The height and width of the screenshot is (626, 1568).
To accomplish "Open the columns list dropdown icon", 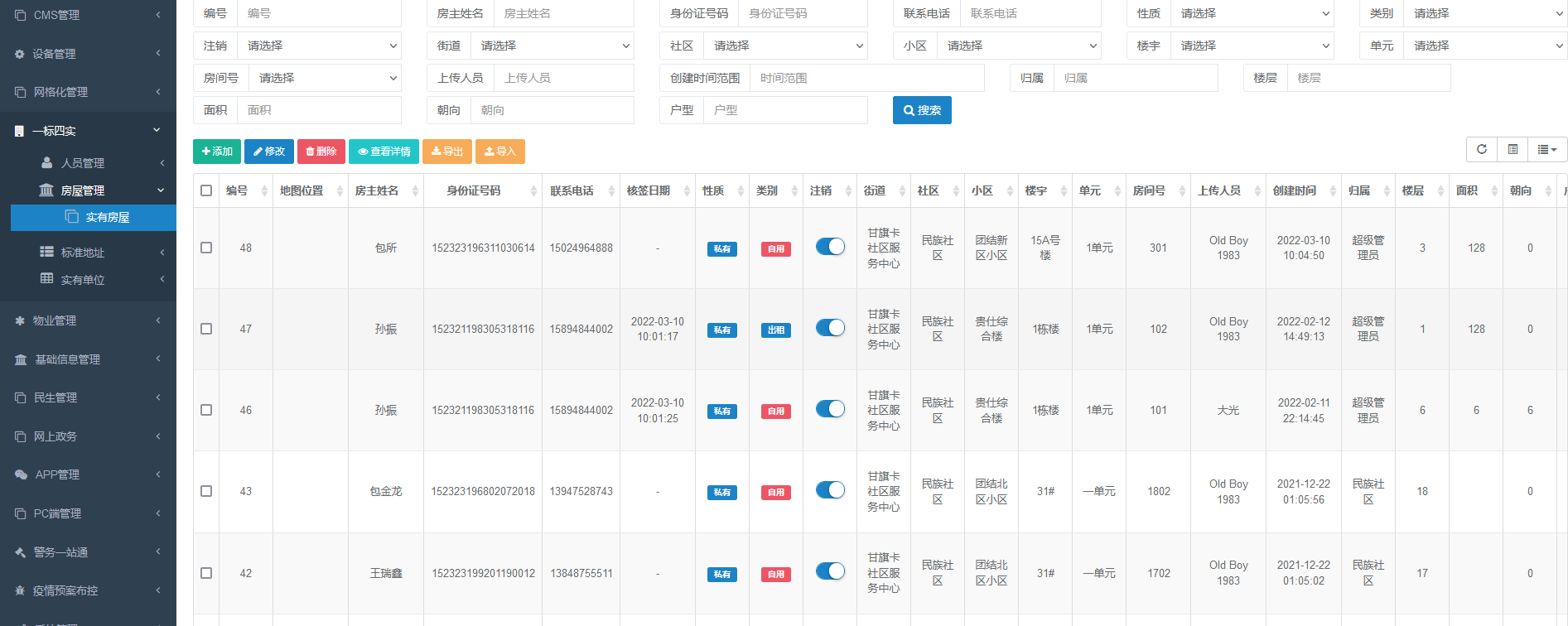I will point(1546,150).
